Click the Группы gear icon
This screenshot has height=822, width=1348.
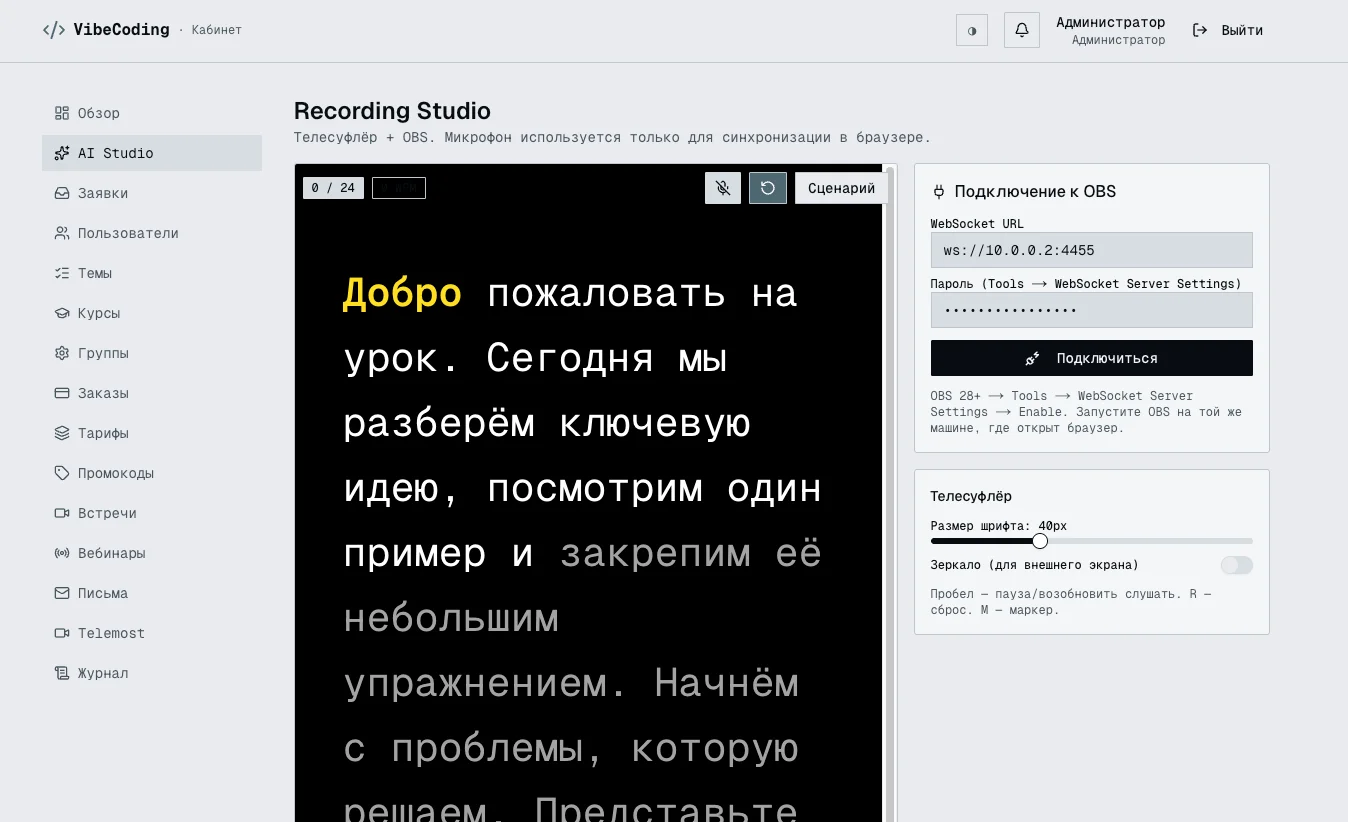62,353
